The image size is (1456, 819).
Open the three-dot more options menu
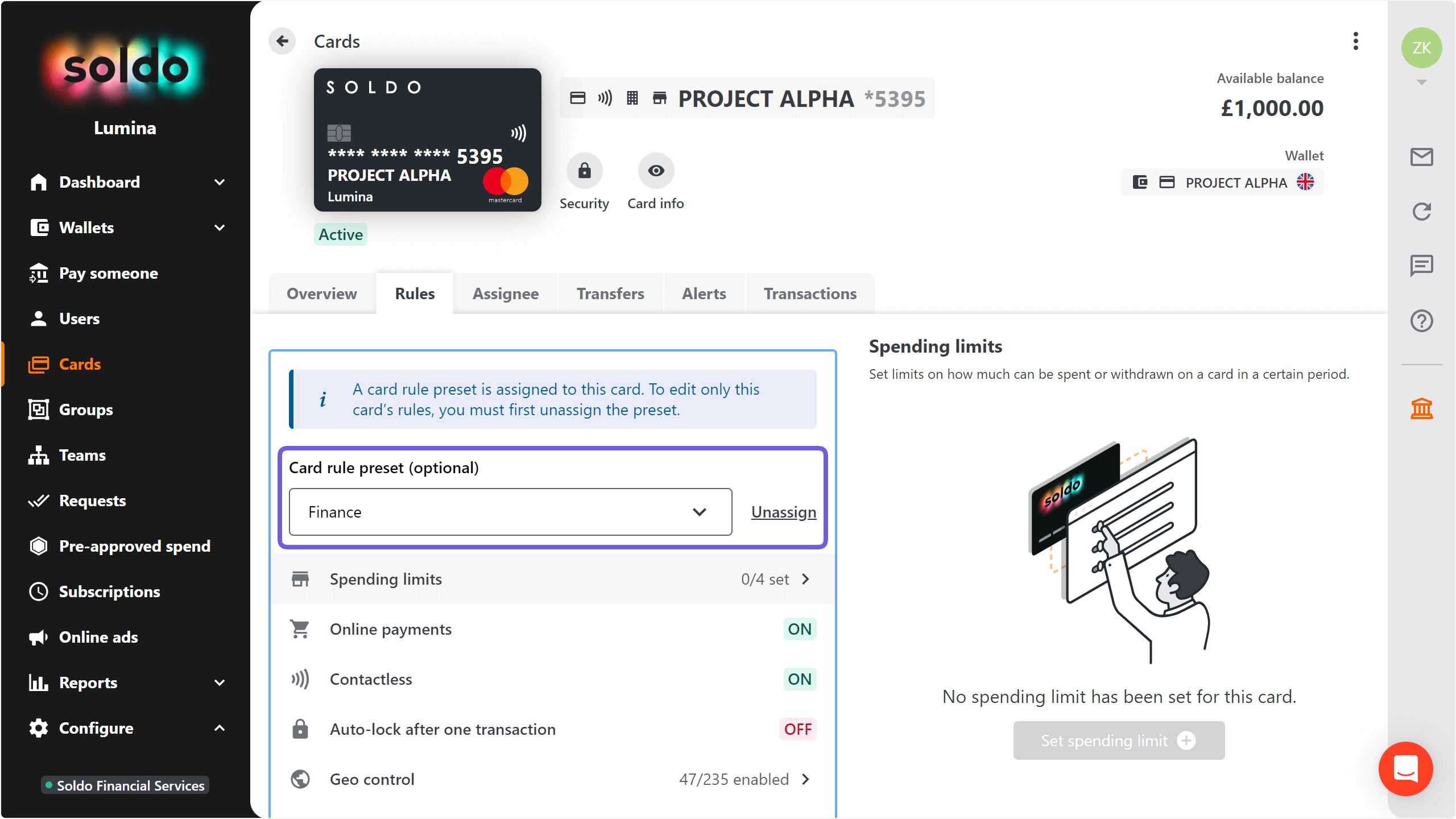pyautogui.click(x=1356, y=41)
